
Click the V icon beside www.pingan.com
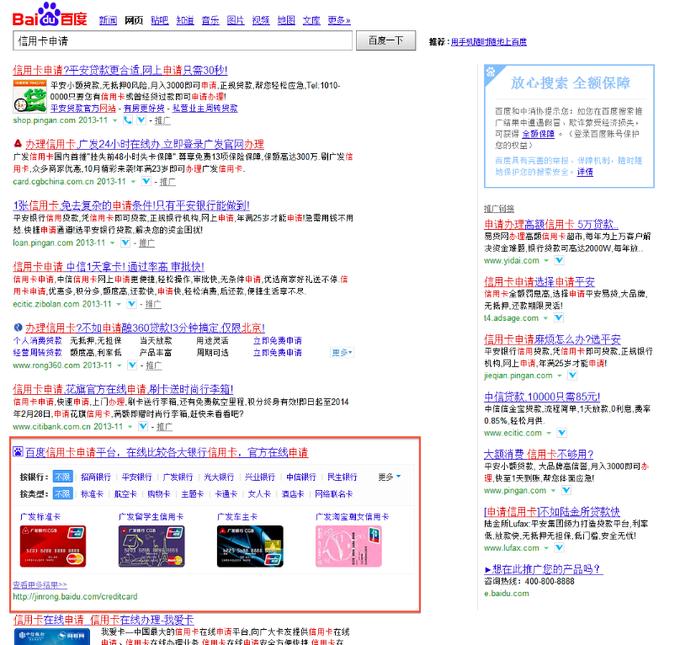[566, 490]
